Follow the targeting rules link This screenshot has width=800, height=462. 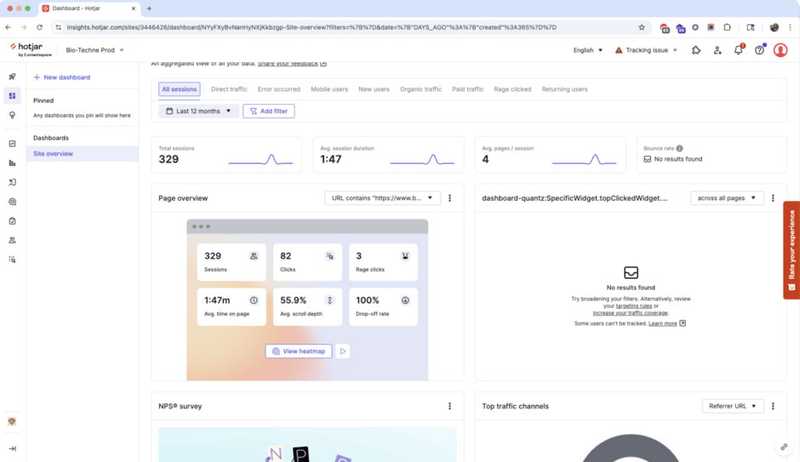[634, 306]
